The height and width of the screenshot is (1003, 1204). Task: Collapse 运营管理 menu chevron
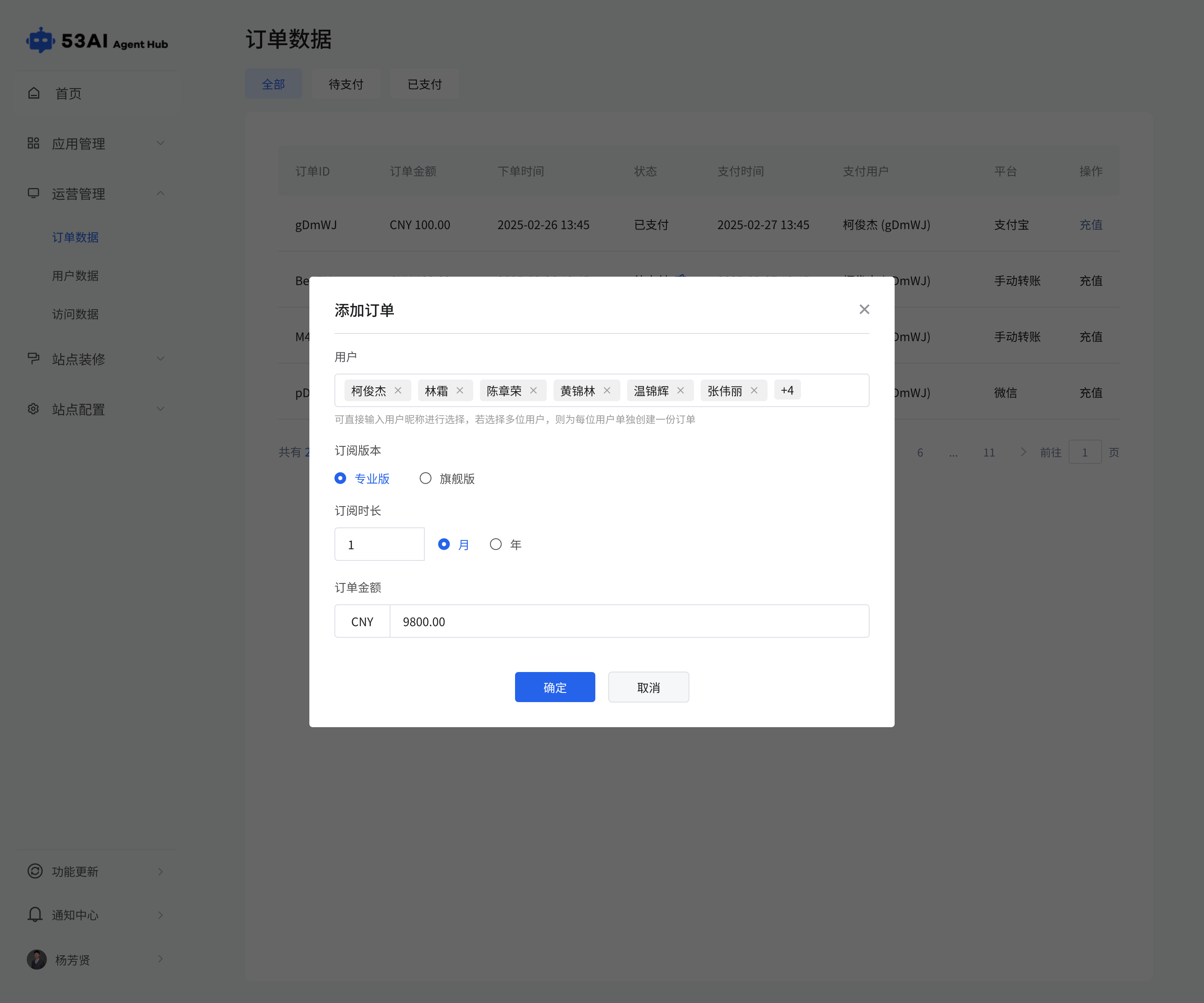pos(161,194)
